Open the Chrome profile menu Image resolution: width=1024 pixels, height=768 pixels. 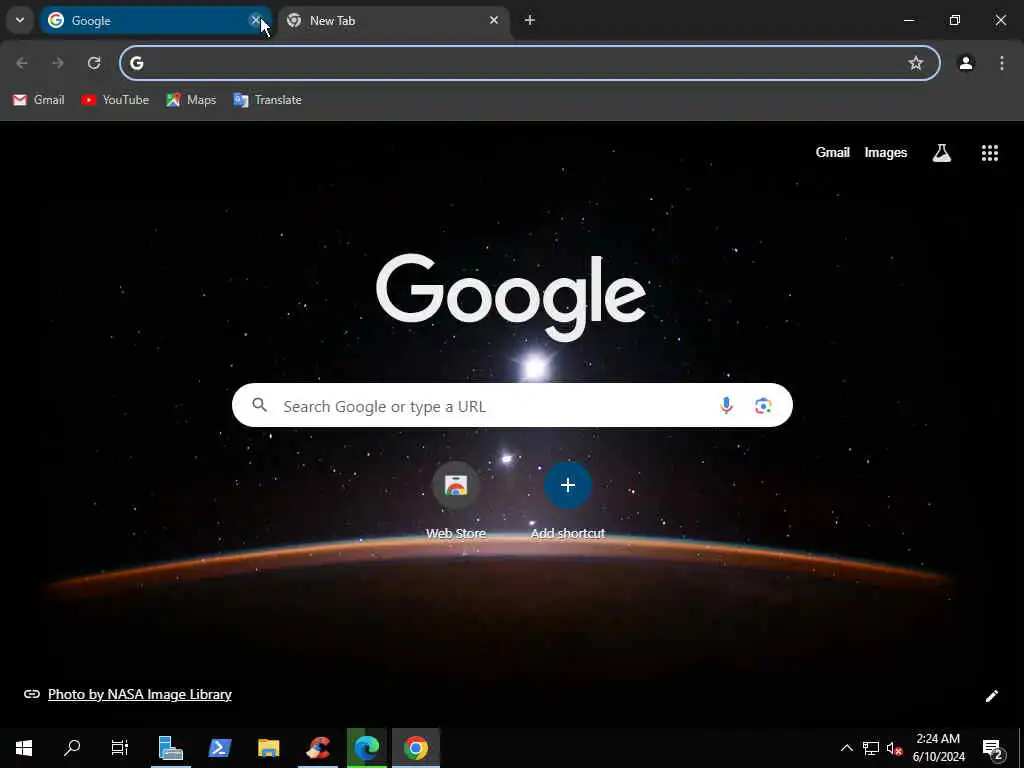click(x=966, y=63)
